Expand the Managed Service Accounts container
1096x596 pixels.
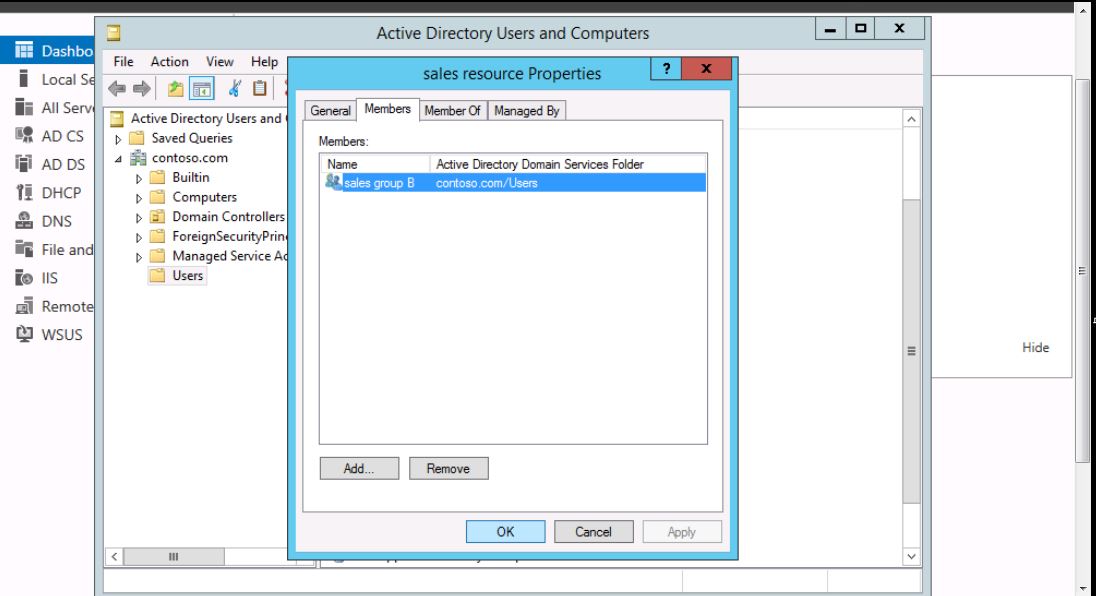pos(138,257)
